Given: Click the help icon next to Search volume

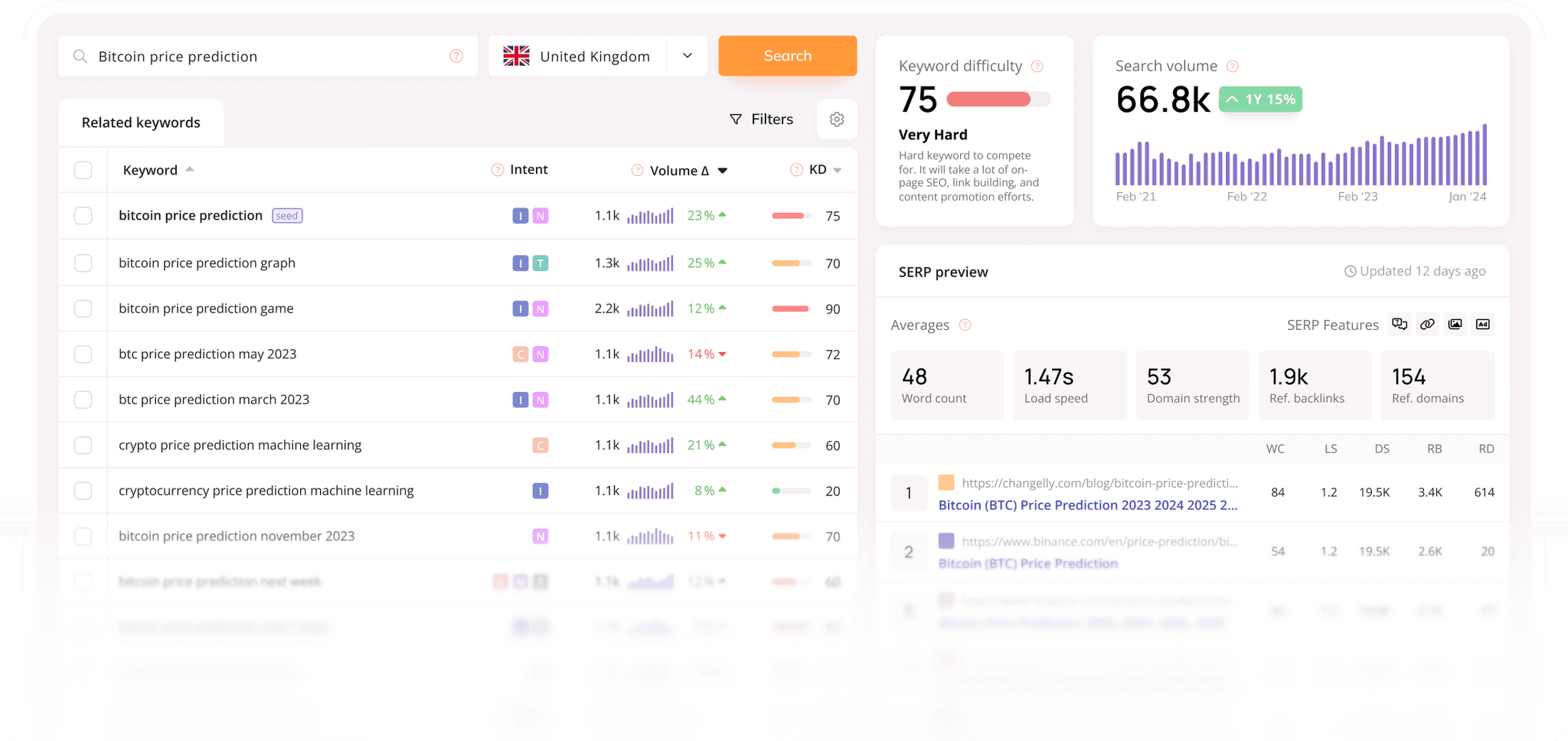Looking at the screenshot, I should coord(1233,67).
